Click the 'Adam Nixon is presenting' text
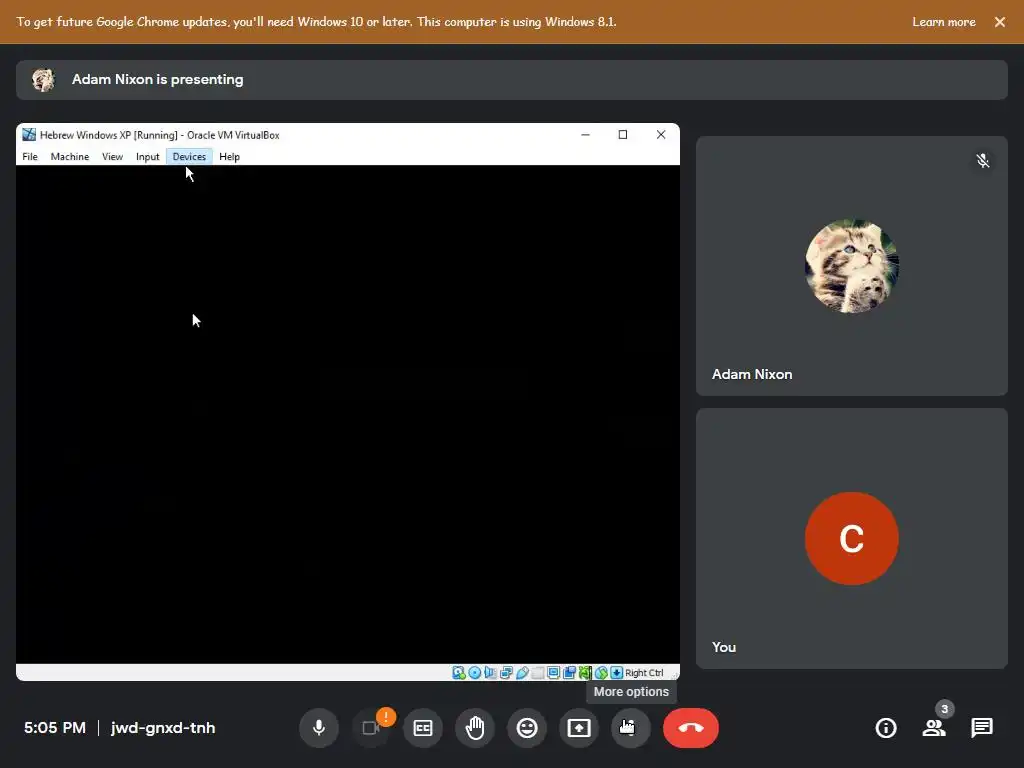 [157, 80]
